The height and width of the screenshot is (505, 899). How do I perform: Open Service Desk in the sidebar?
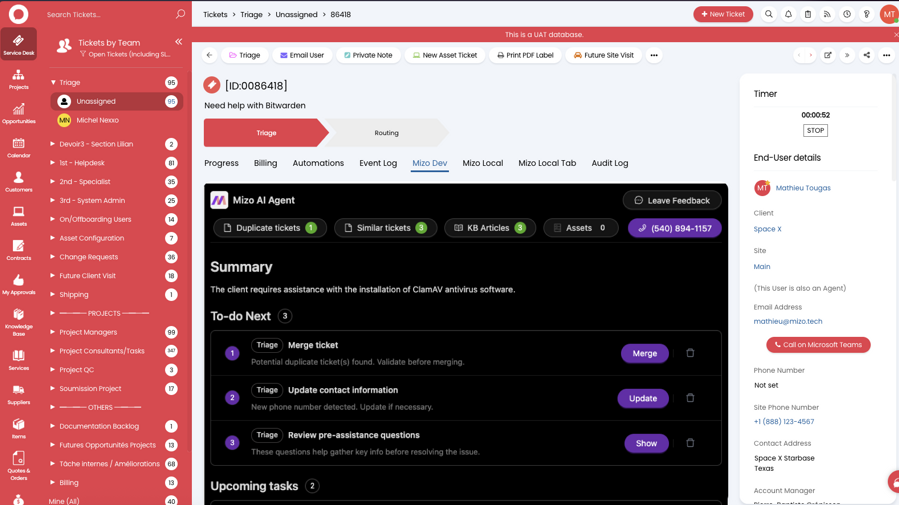(18, 44)
